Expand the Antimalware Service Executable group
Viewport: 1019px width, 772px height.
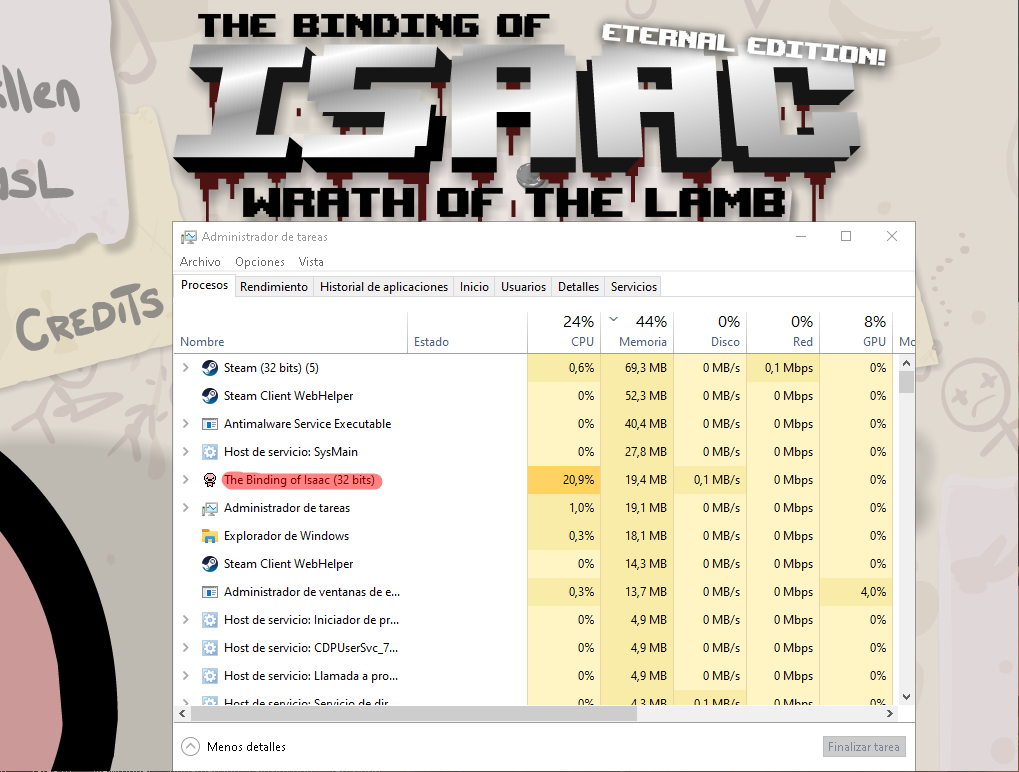click(186, 424)
